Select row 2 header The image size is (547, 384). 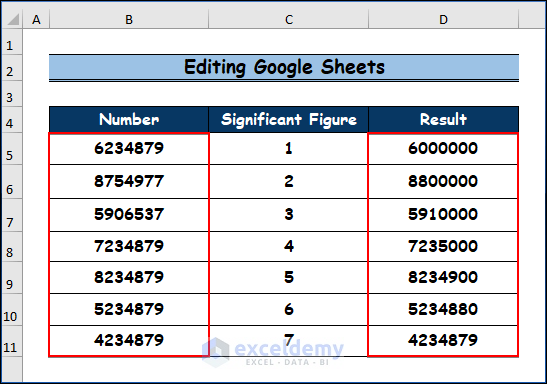pos(12,68)
